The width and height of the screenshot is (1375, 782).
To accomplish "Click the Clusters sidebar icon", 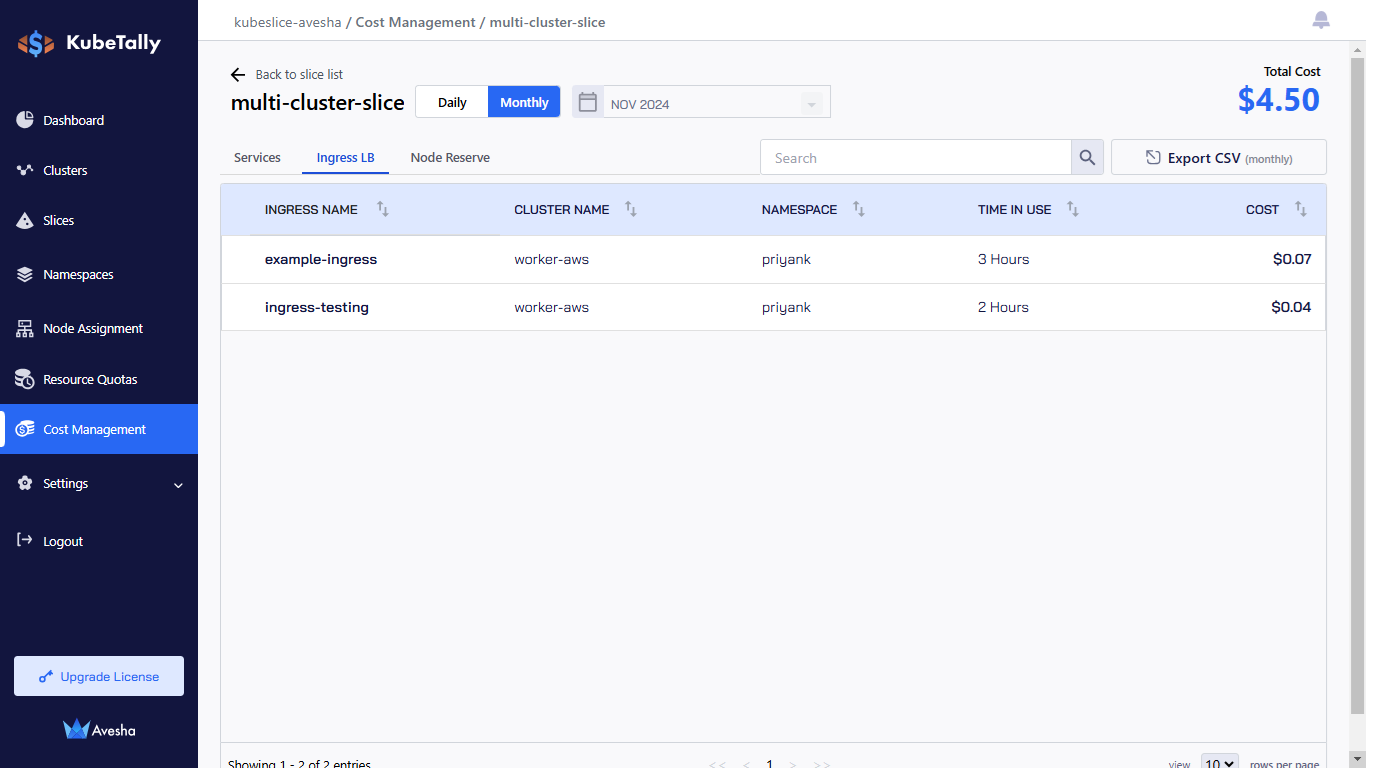I will point(25,170).
